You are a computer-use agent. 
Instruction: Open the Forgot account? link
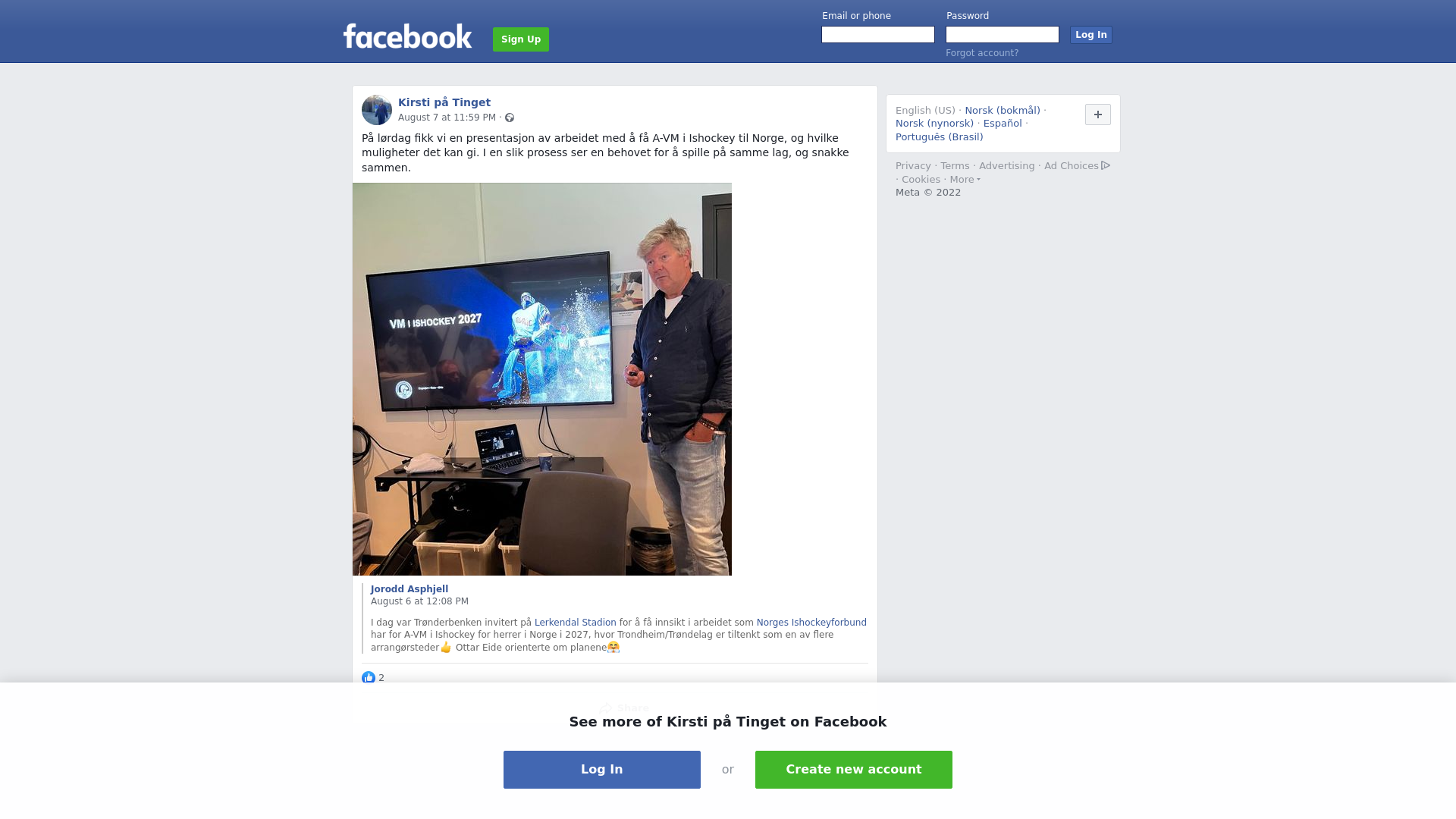[x=982, y=53]
